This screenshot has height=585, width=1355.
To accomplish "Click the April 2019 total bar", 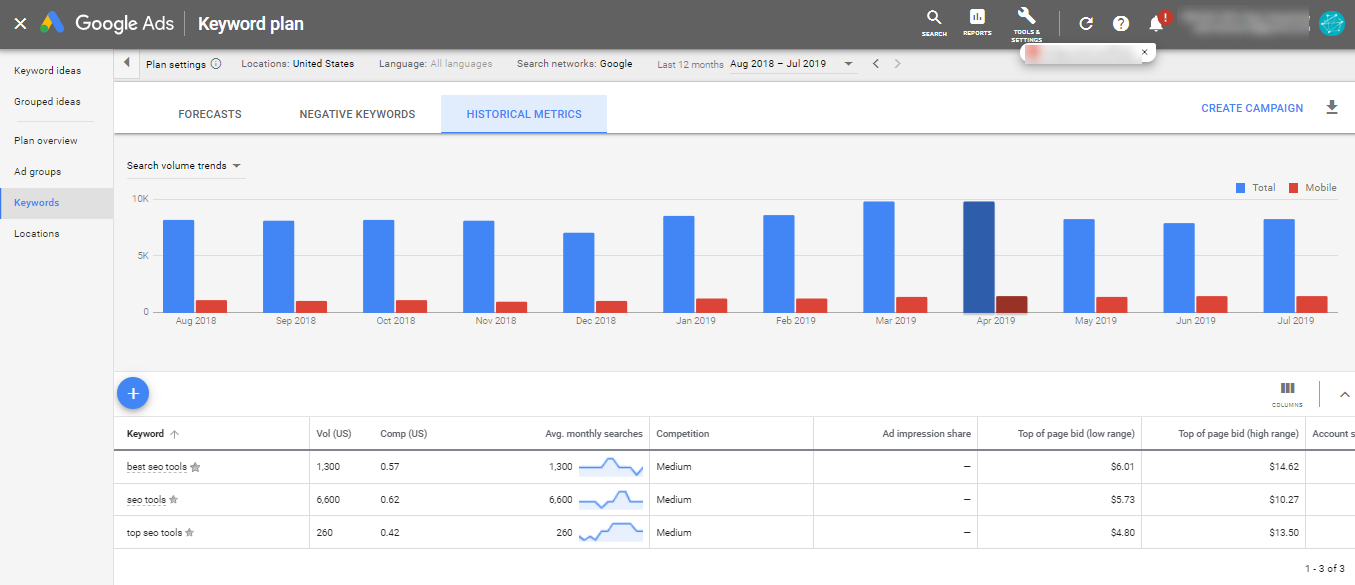I will point(978,257).
